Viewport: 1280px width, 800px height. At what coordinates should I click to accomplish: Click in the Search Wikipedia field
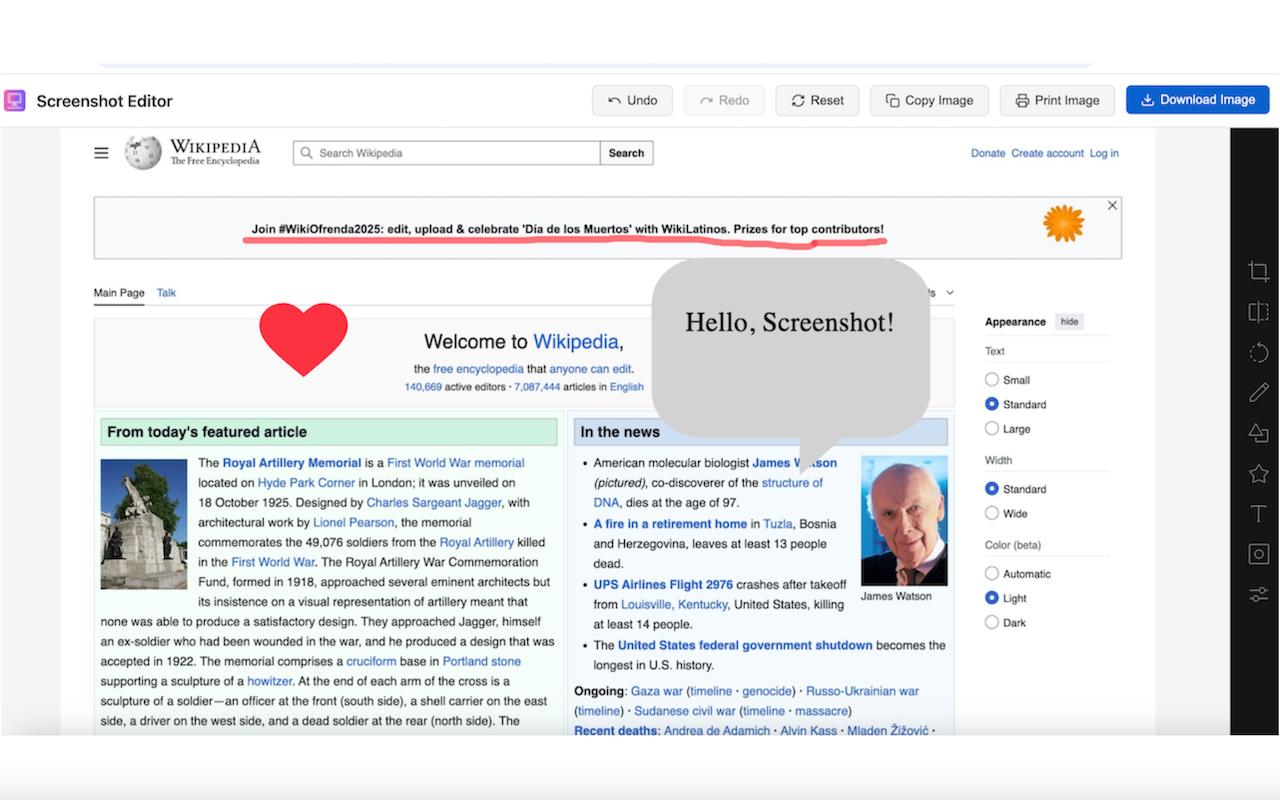(447, 153)
